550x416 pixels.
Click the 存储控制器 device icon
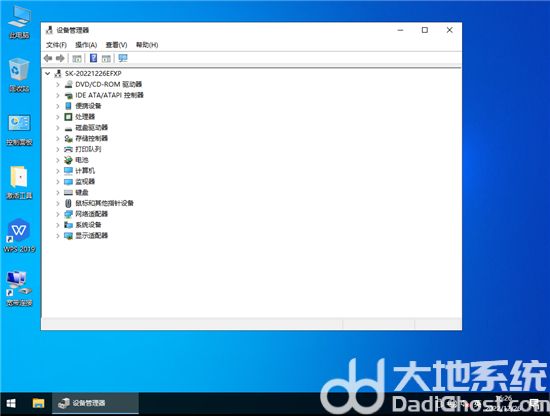coord(69,139)
